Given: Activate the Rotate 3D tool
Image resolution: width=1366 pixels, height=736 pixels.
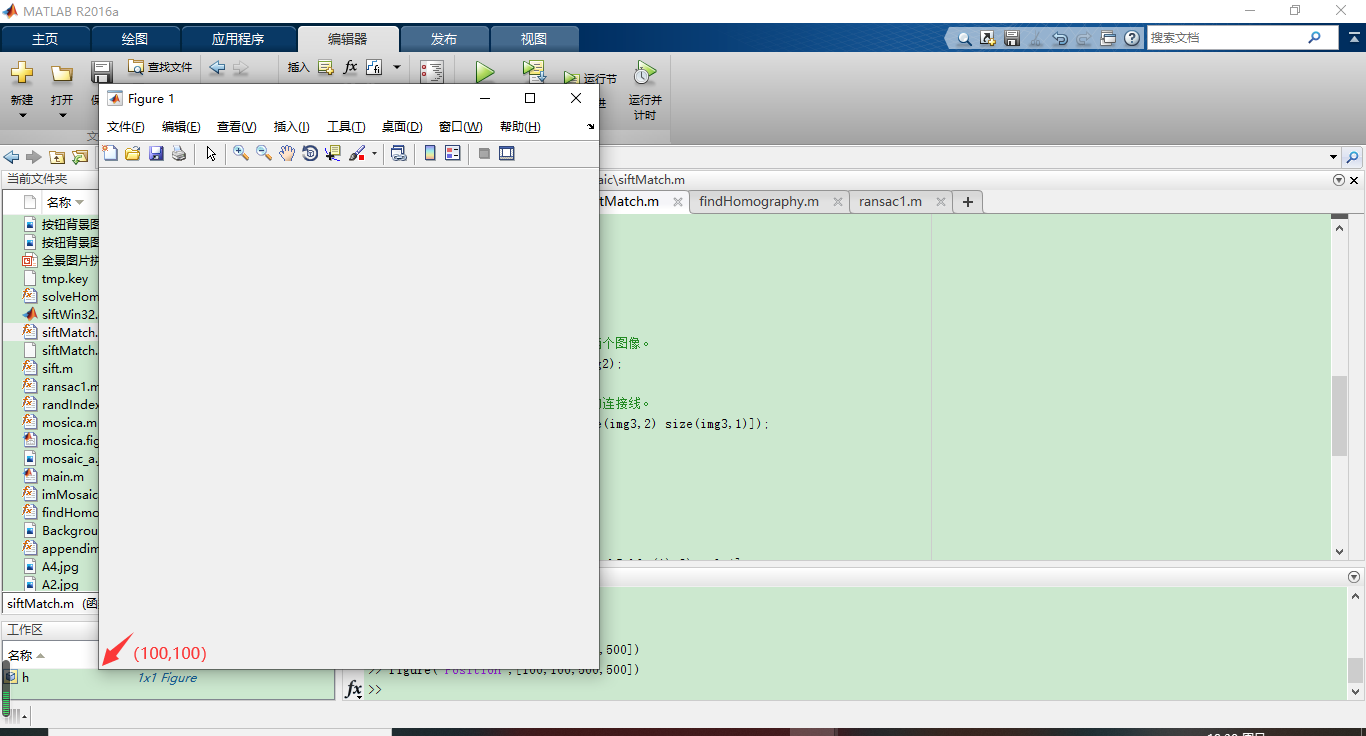Looking at the screenshot, I should click(x=310, y=153).
